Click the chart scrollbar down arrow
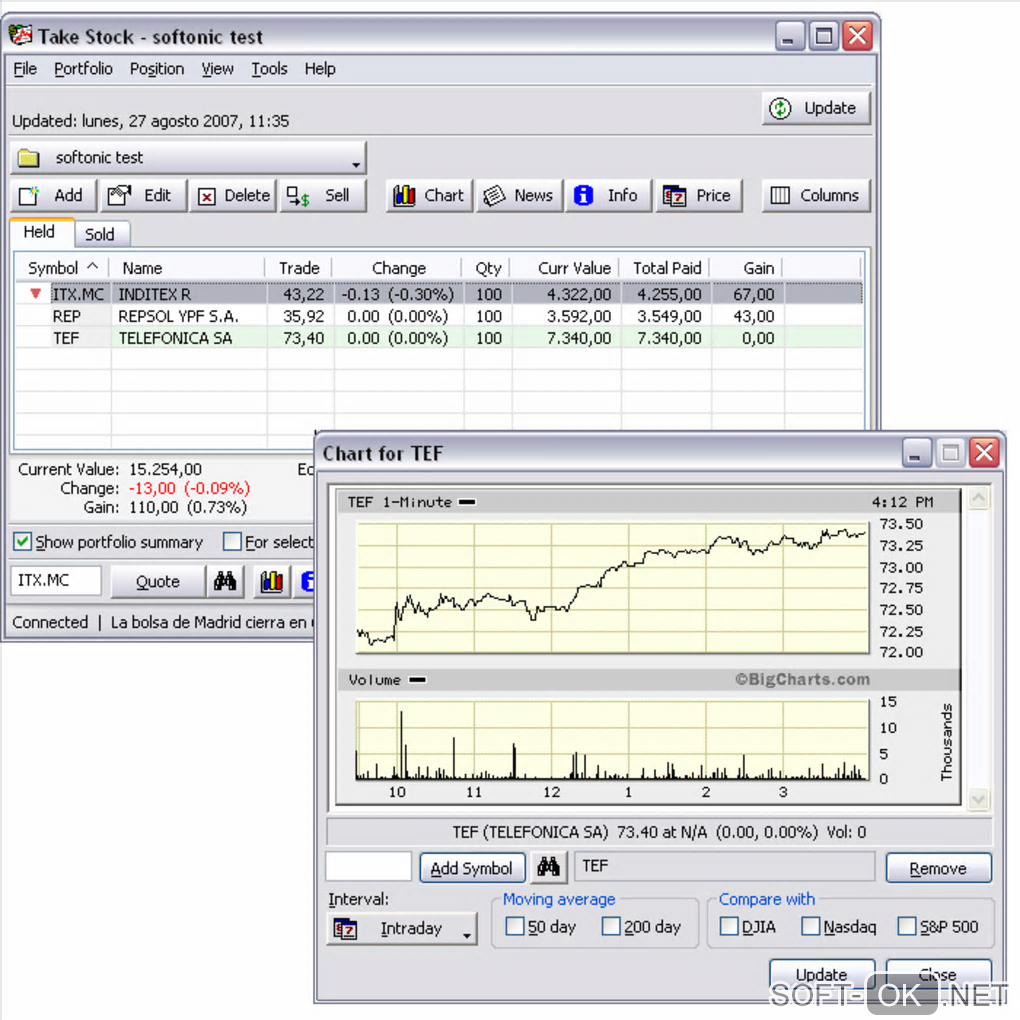The height and width of the screenshot is (1020, 1020). [978, 798]
